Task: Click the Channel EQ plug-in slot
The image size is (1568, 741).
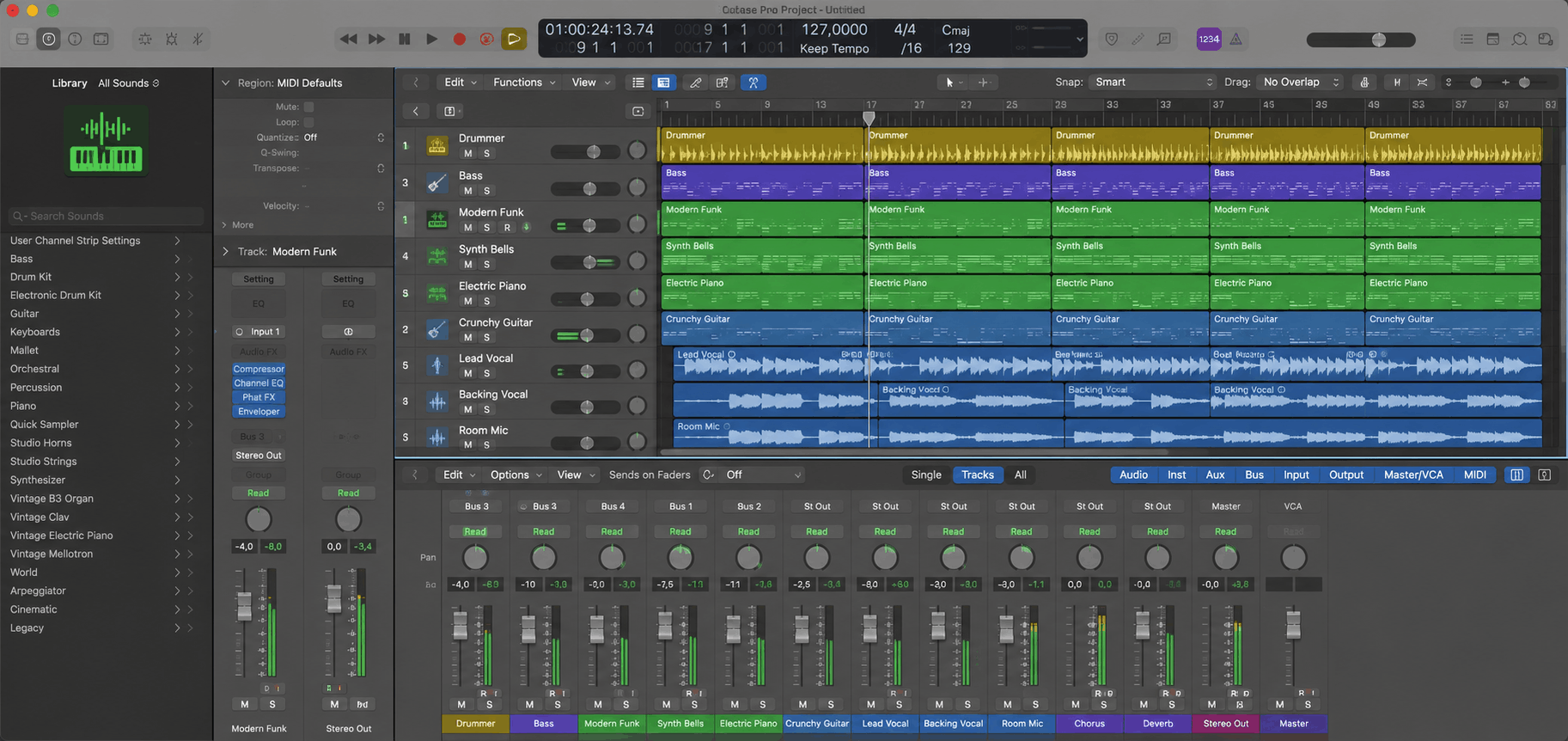Action: point(259,383)
